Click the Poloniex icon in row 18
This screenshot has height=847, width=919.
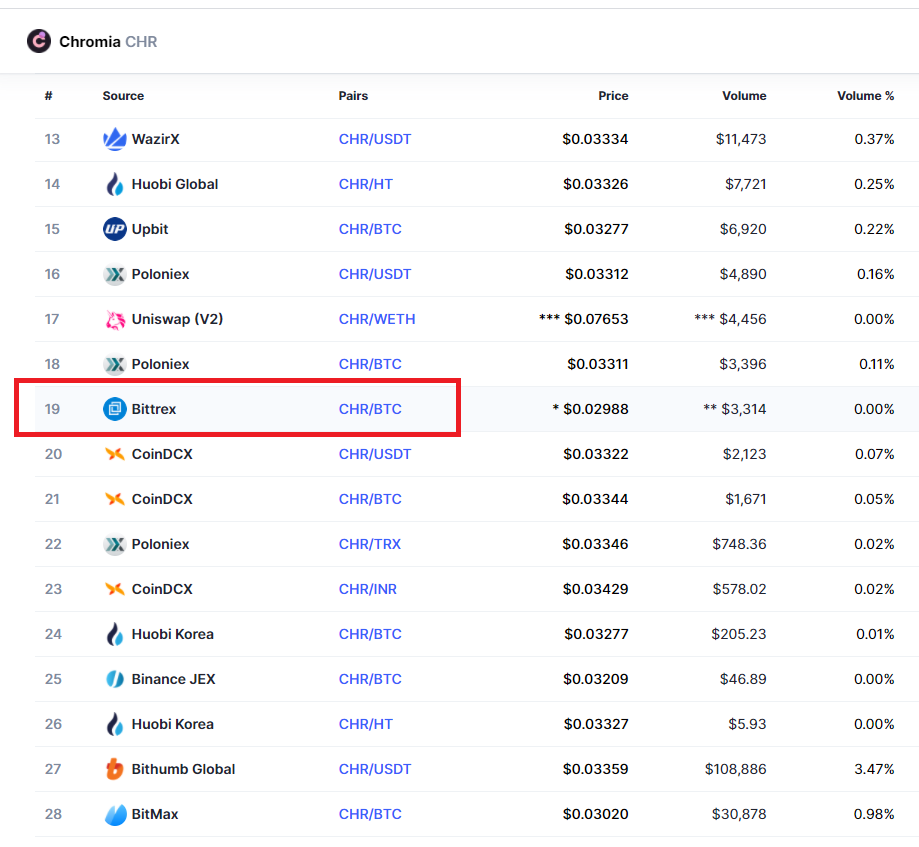115,364
